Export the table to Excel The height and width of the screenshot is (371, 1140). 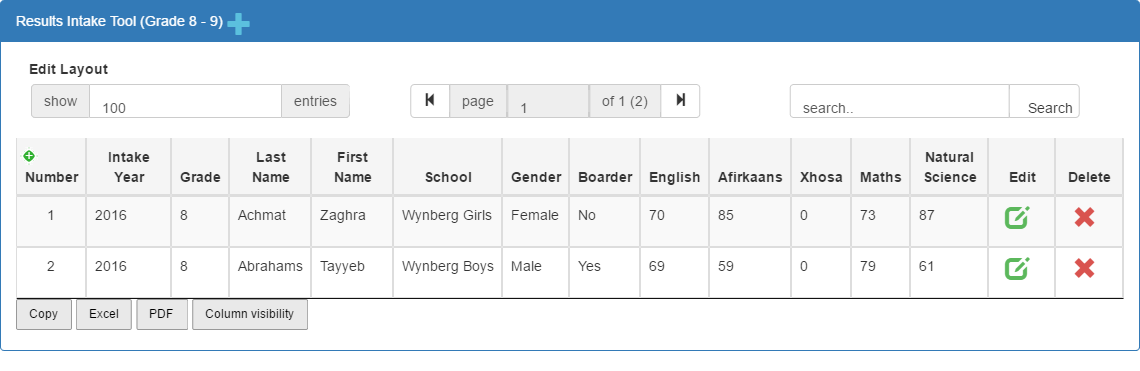104,314
